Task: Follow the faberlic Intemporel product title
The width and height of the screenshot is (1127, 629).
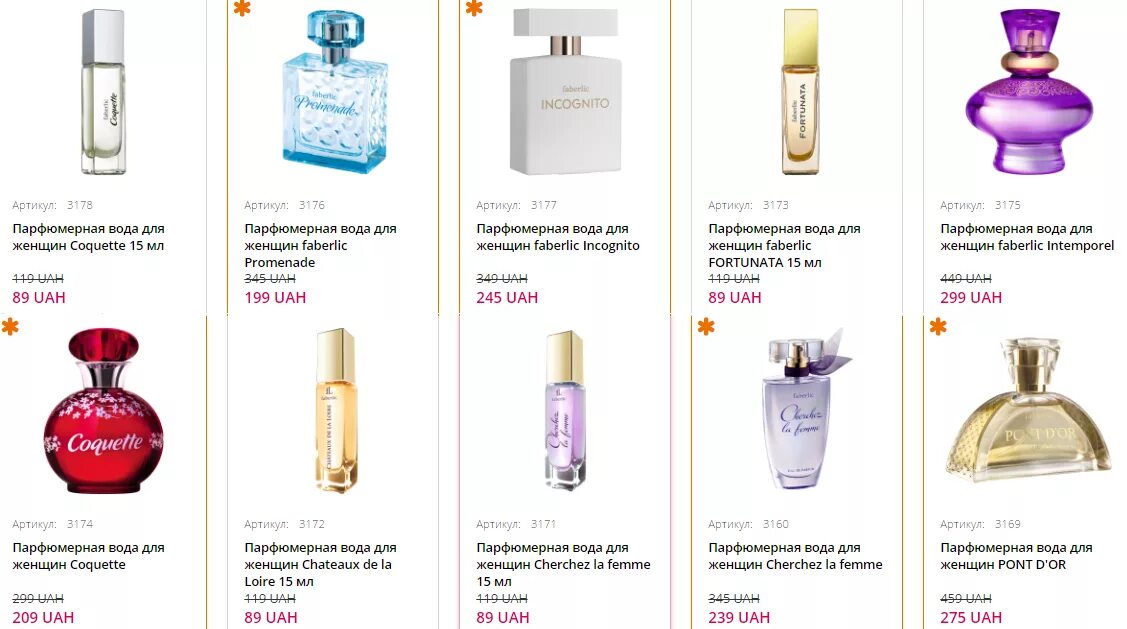Action: point(1027,237)
